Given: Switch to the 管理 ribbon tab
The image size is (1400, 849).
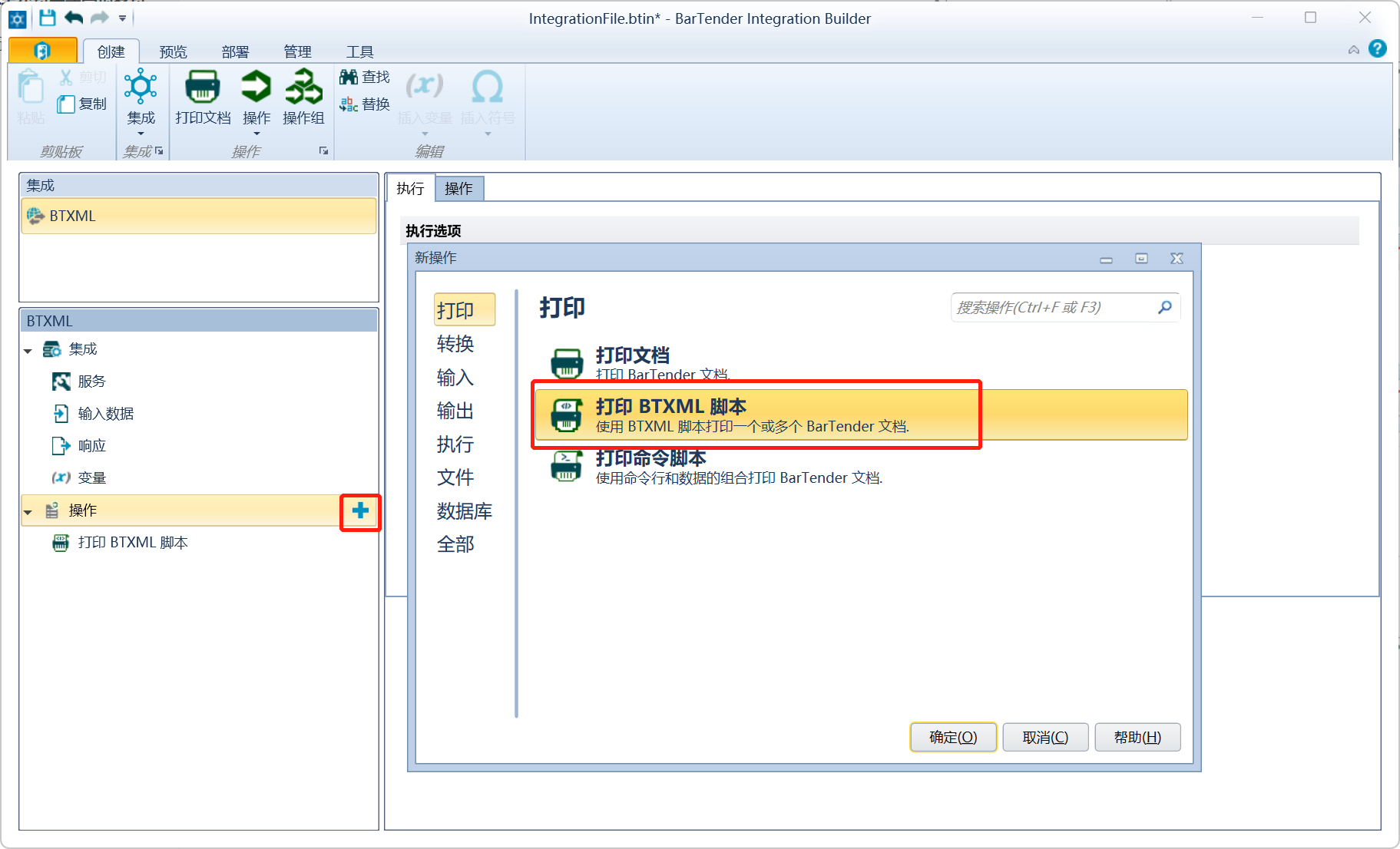Looking at the screenshot, I should (298, 51).
